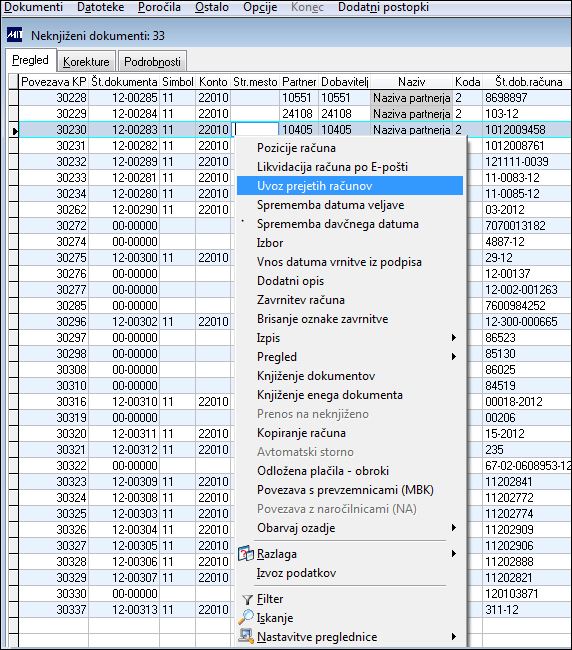572x650 pixels.
Task: Expand the Izpis submenu arrow
Action: click(x=454, y=337)
